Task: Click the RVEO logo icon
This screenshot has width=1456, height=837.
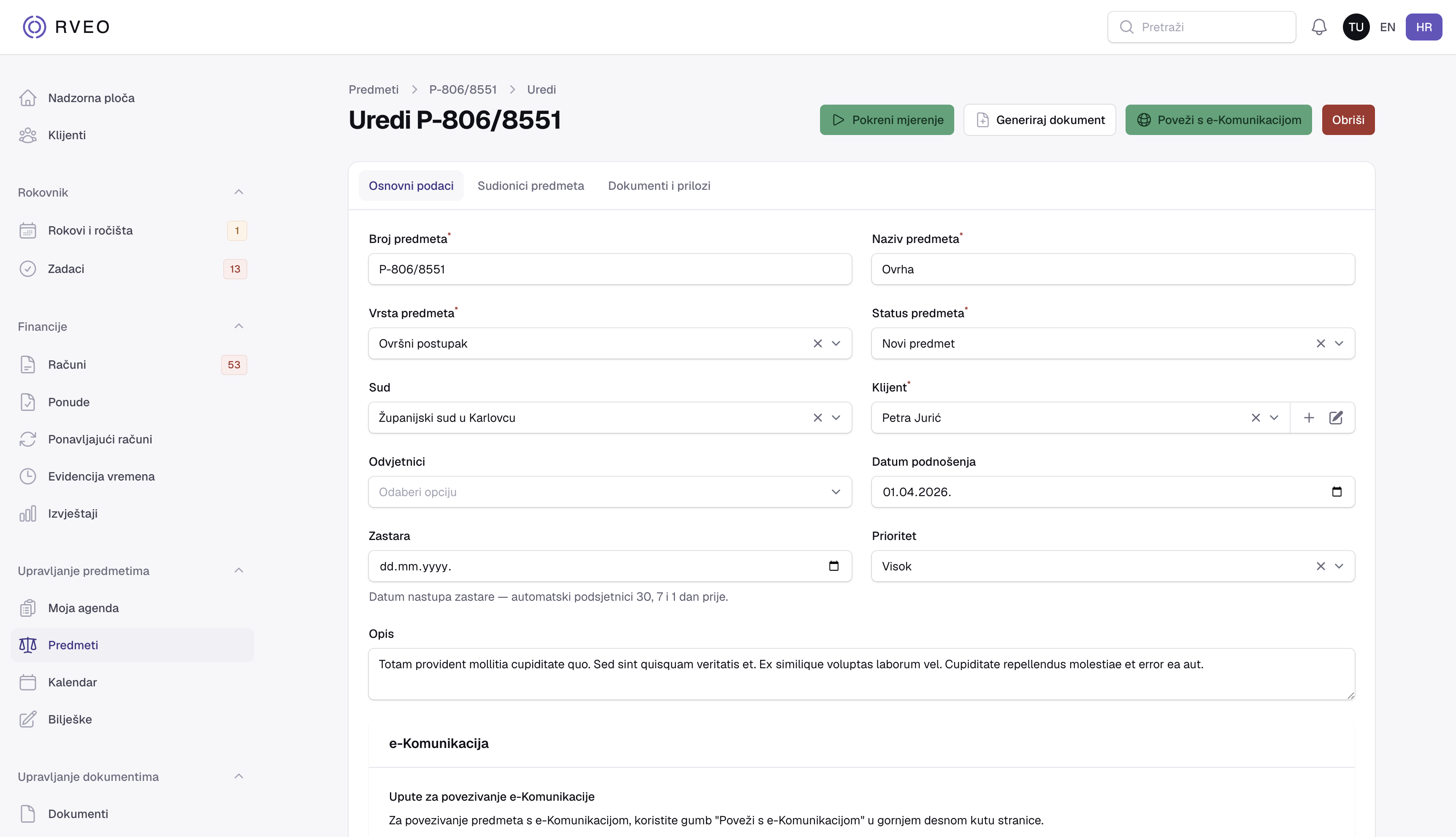Action: click(x=34, y=27)
